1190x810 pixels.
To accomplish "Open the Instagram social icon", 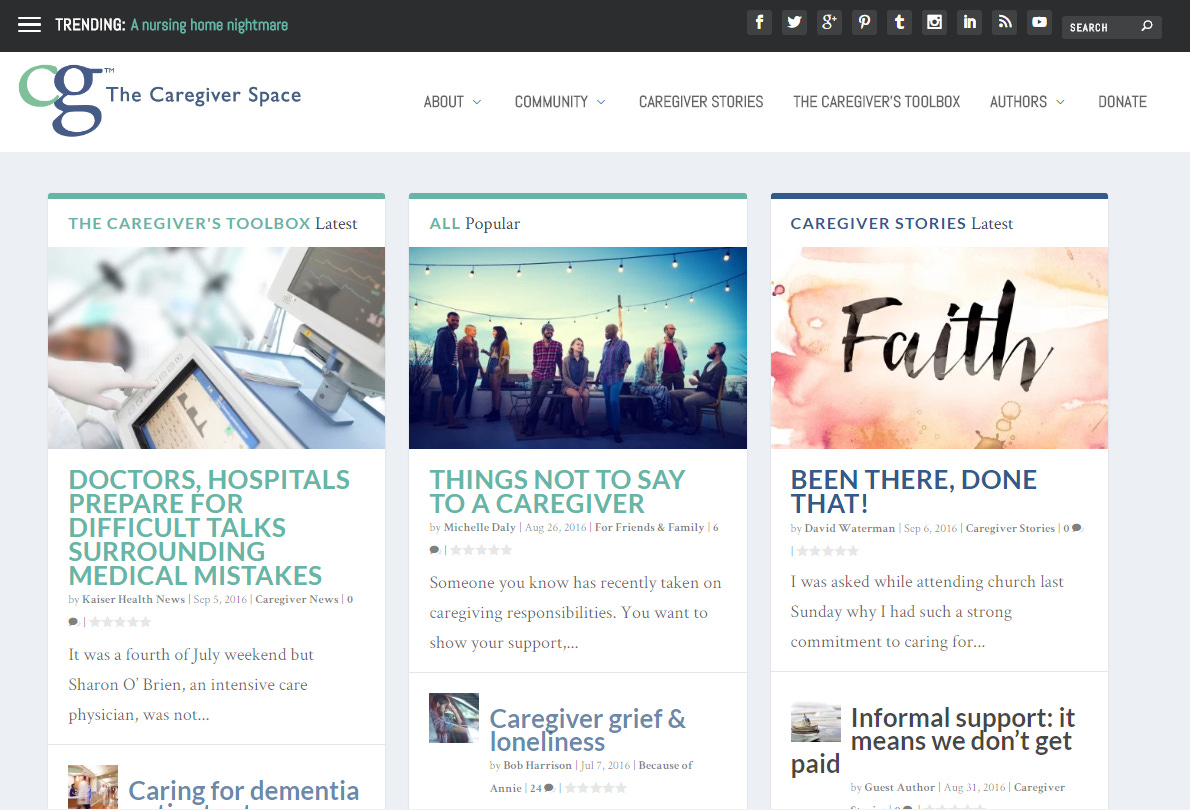I will 935,22.
